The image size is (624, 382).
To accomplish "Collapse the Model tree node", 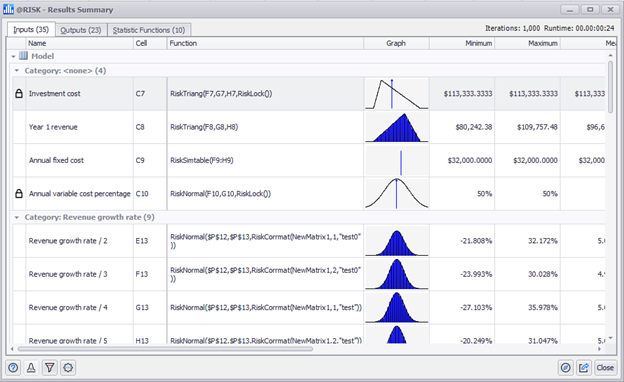I will click(13, 57).
